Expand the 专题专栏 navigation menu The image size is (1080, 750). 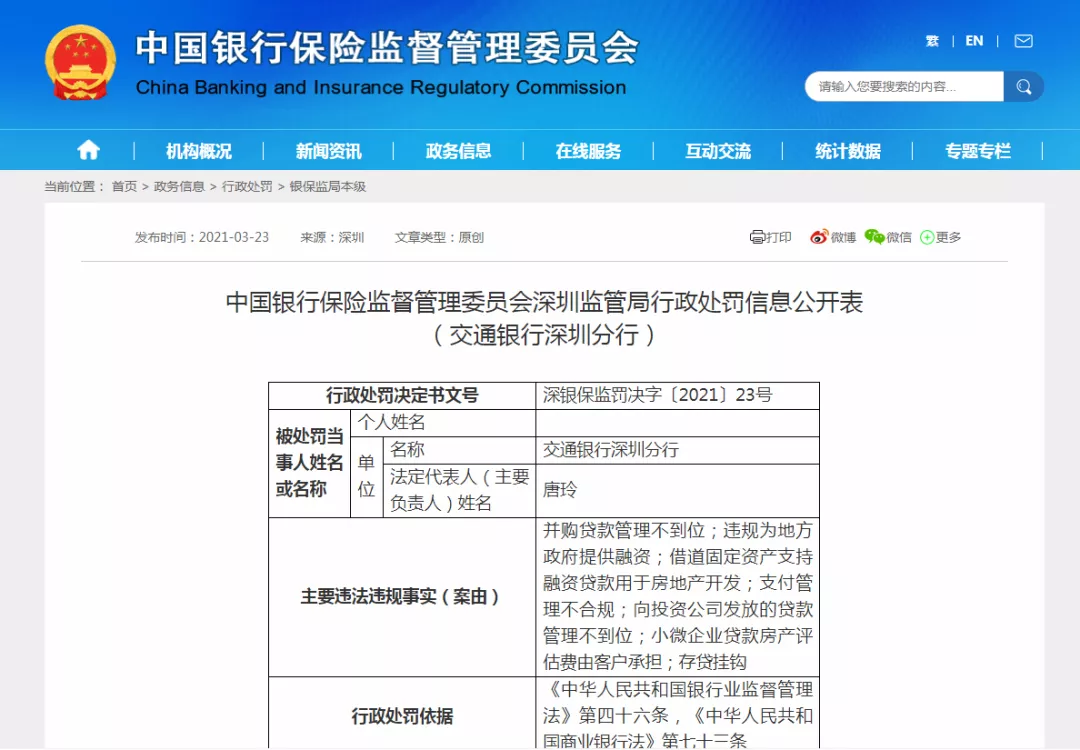(x=976, y=149)
